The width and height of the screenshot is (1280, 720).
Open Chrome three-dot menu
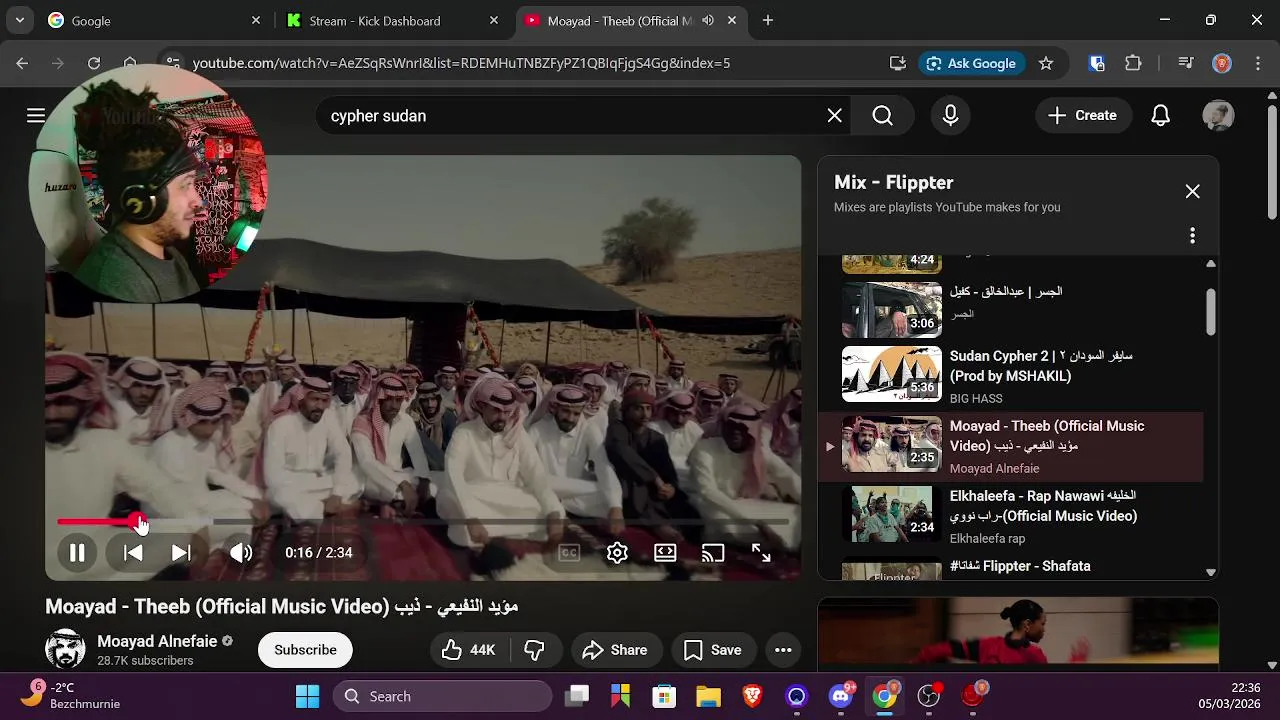tap(1257, 63)
